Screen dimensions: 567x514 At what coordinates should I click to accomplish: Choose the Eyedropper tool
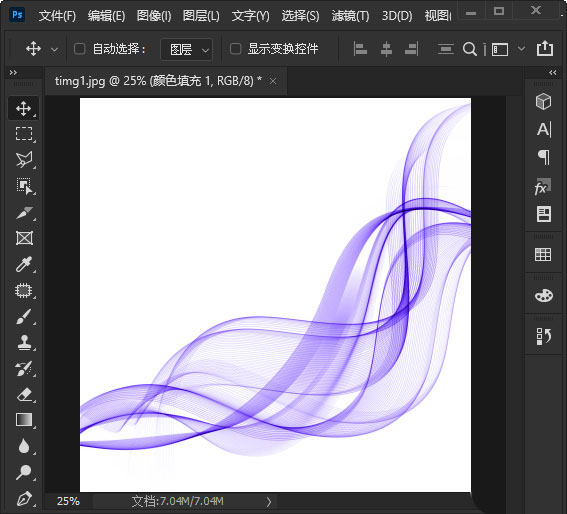point(24,264)
